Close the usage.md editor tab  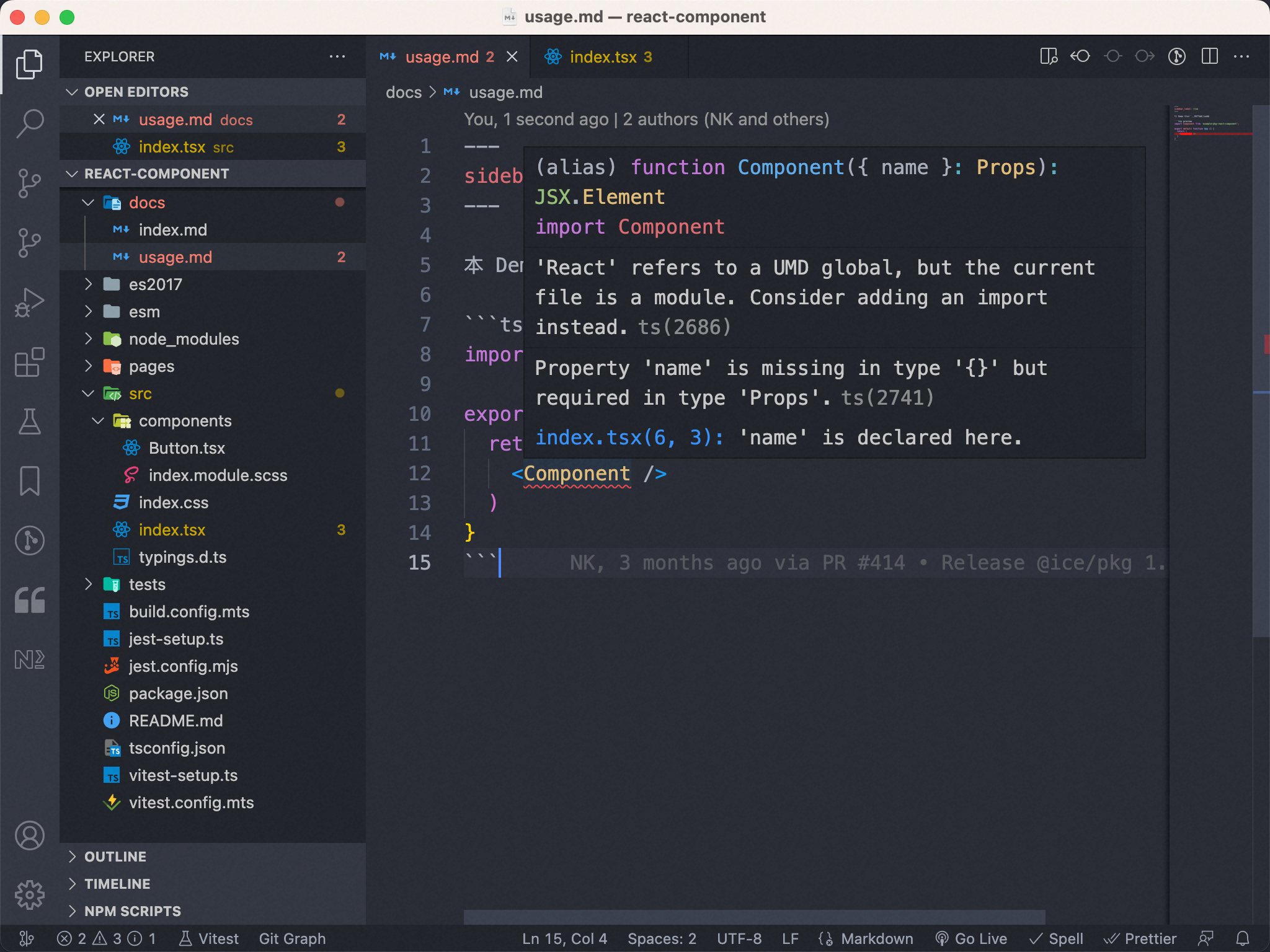[x=512, y=57]
